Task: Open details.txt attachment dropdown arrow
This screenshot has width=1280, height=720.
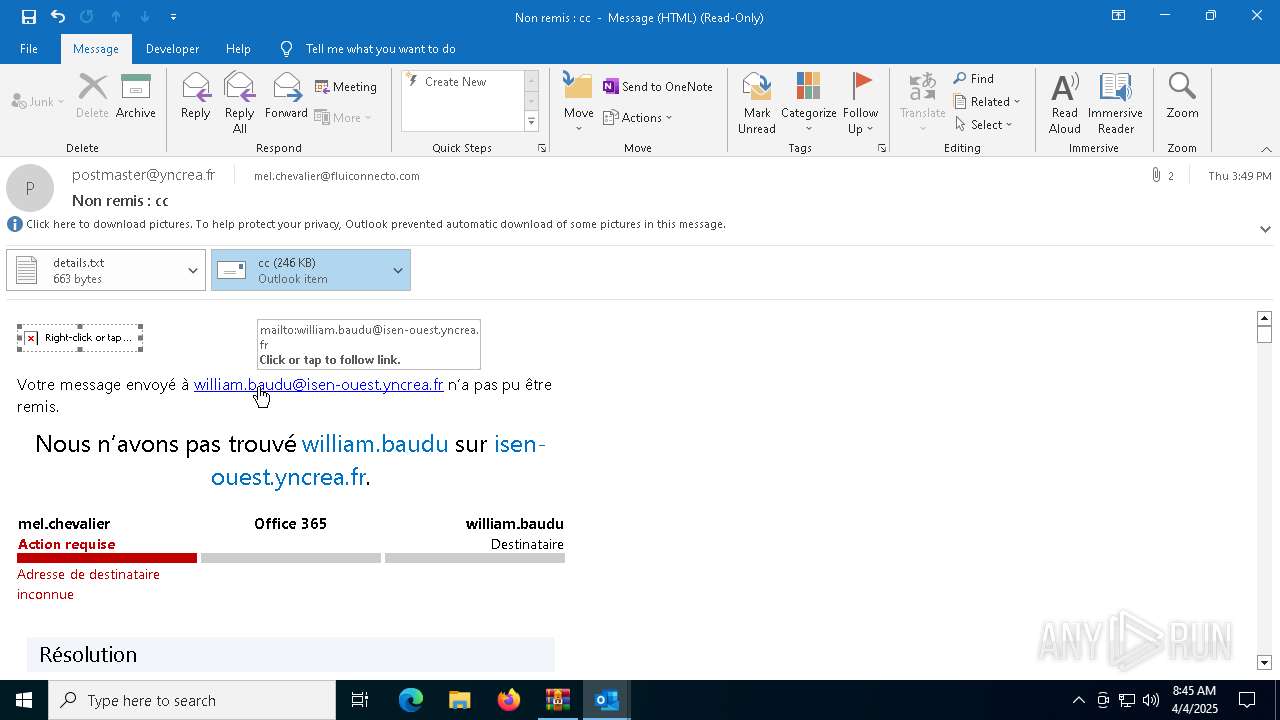Action: [x=193, y=270]
